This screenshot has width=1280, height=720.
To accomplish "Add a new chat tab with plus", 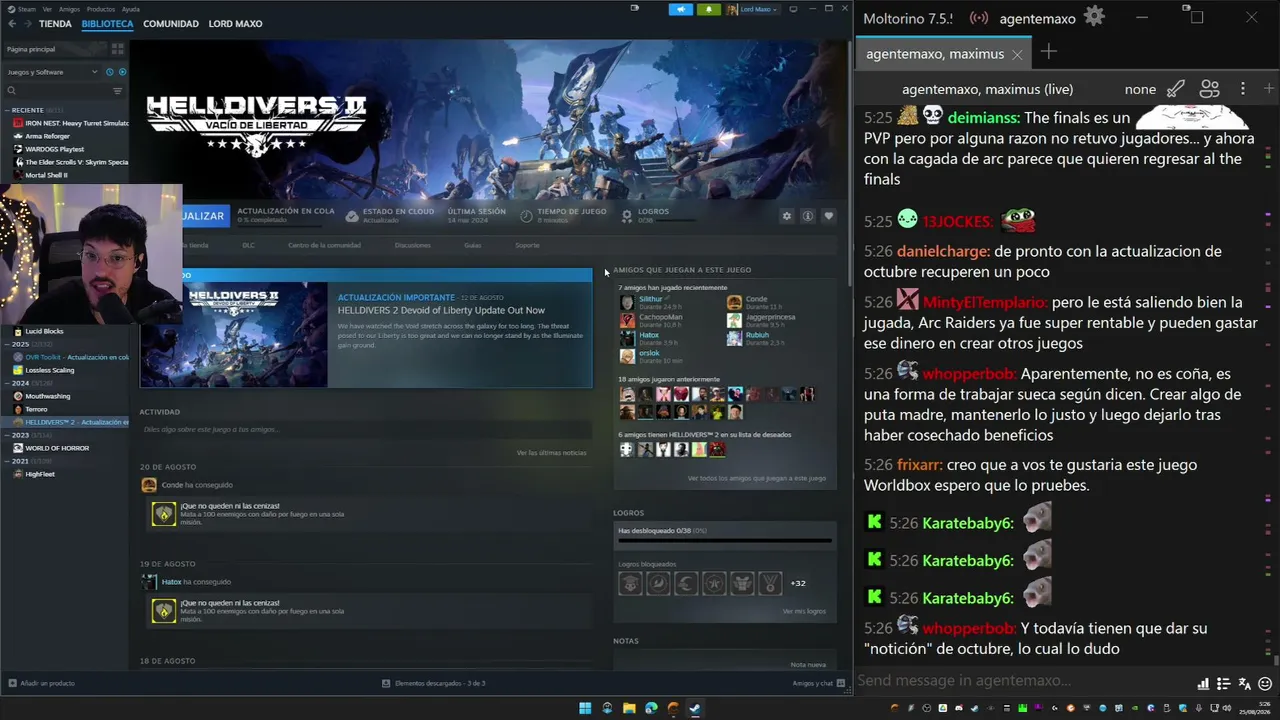I will [x=1048, y=52].
